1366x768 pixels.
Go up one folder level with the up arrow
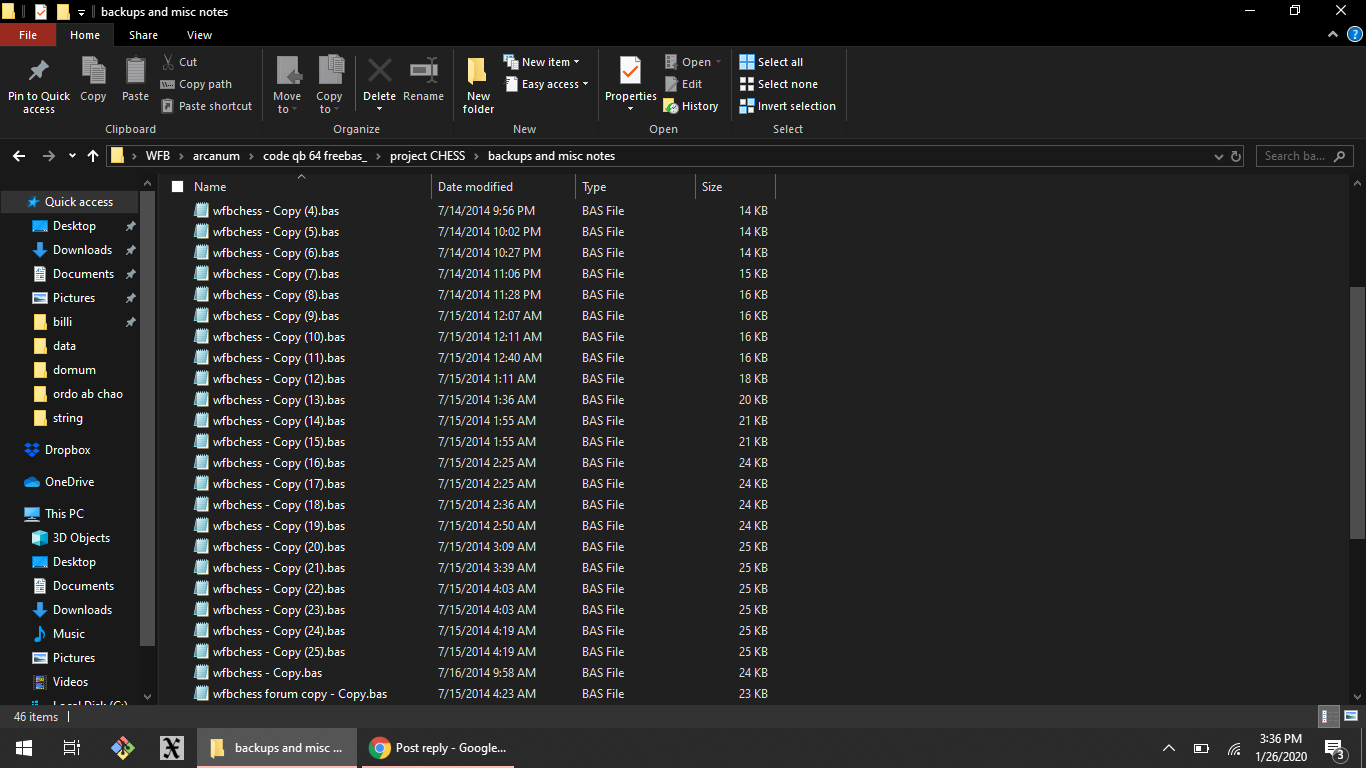click(93, 156)
